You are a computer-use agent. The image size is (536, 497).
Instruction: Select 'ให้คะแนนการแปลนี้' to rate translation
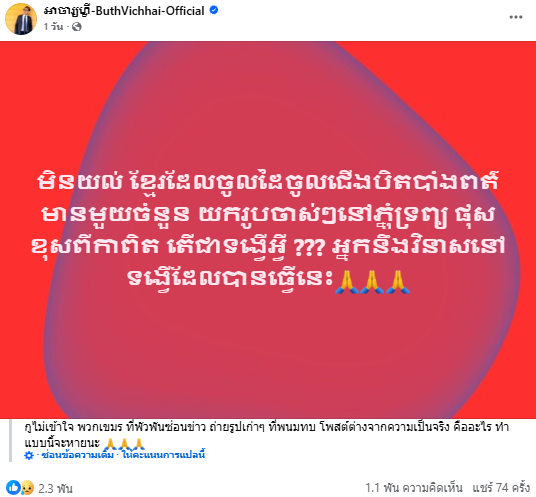tap(163, 455)
